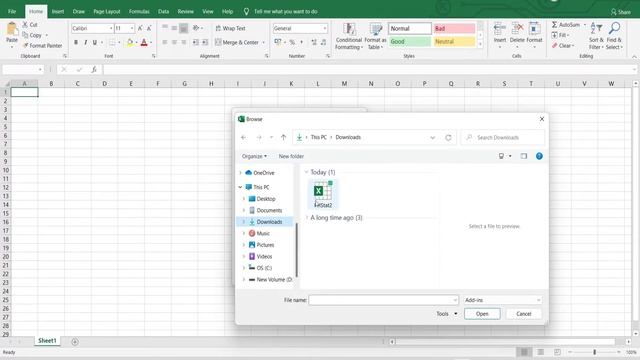Apply Percent Style format
The image size is (640, 360).
click(292, 42)
